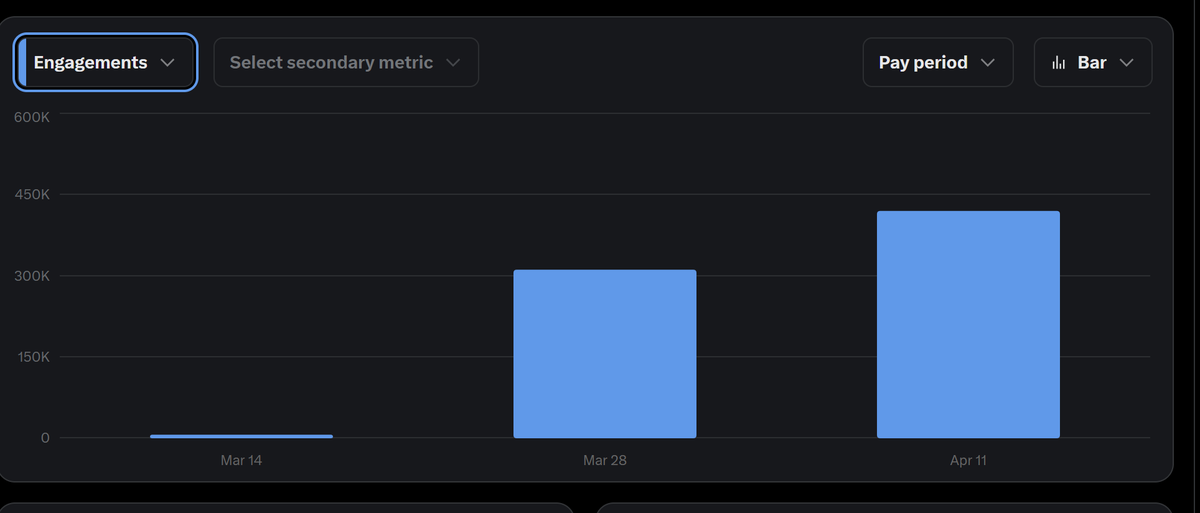This screenshot has width=1200, height=513.
Task: Click the 150K y-axis label
Action: (x=32, y=357)
